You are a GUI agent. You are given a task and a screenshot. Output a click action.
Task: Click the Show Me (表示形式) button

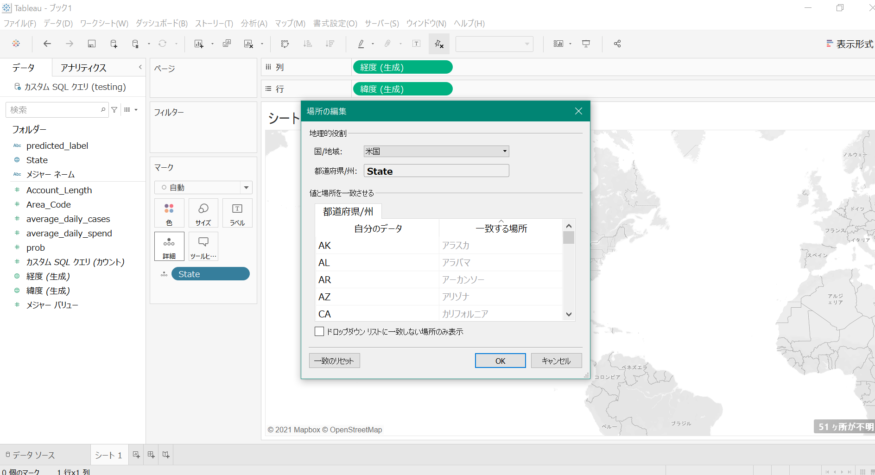(x=849, y=44)
